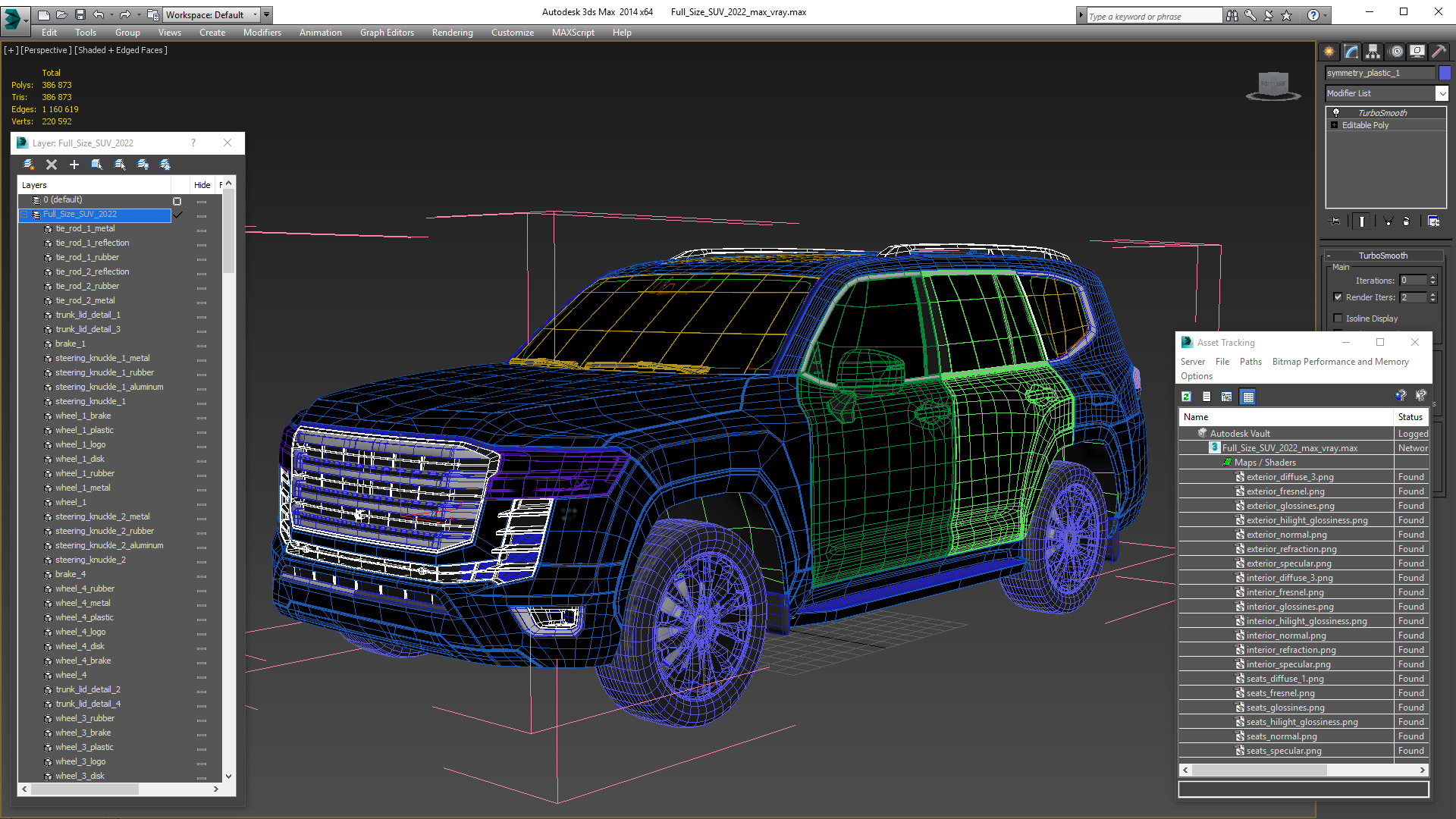Click the object color swatch
The width and height of the screenshot is (1456, 819).
pos(1445,73)
